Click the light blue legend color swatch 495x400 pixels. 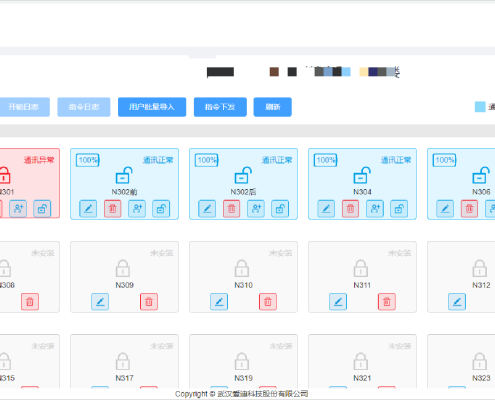pos(480,107)
